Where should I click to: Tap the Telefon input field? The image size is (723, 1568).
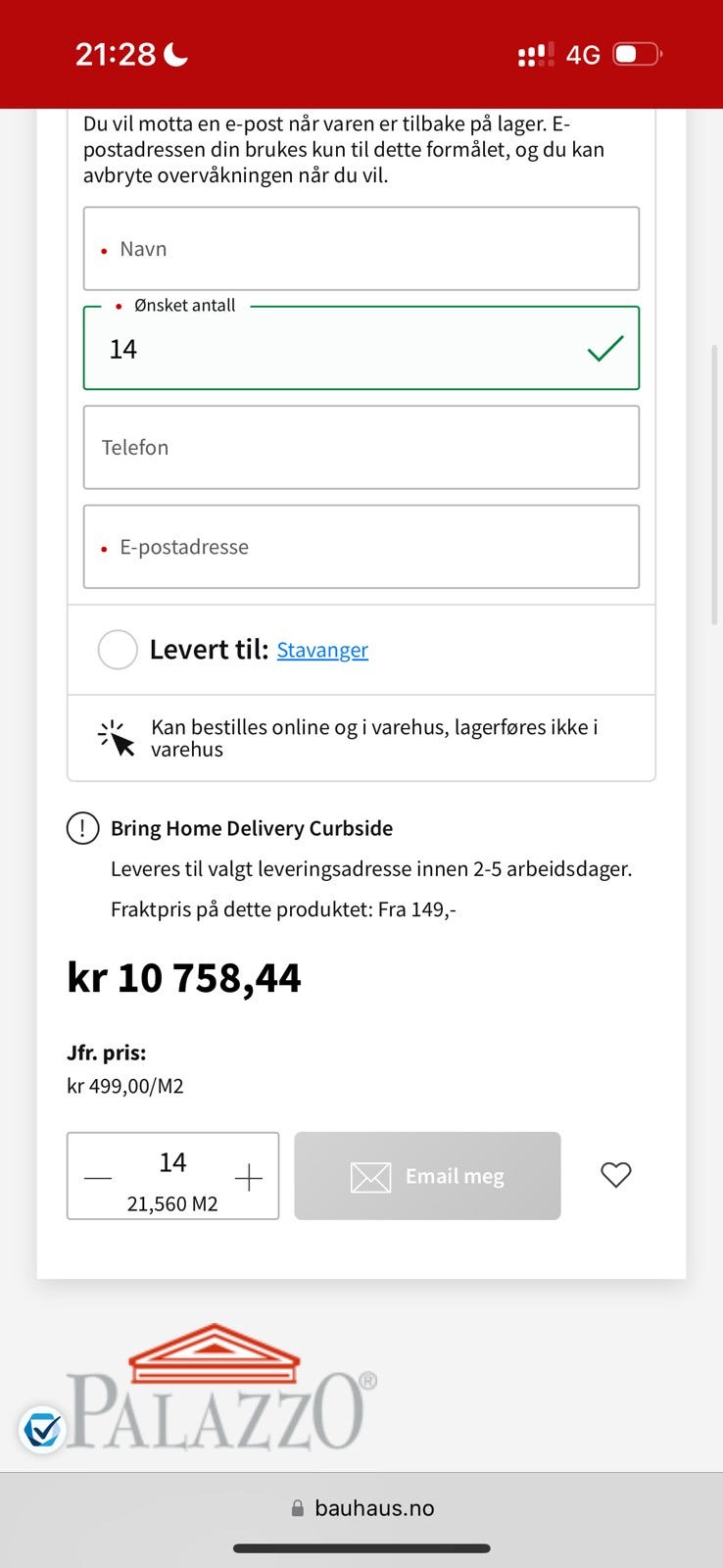361,448
